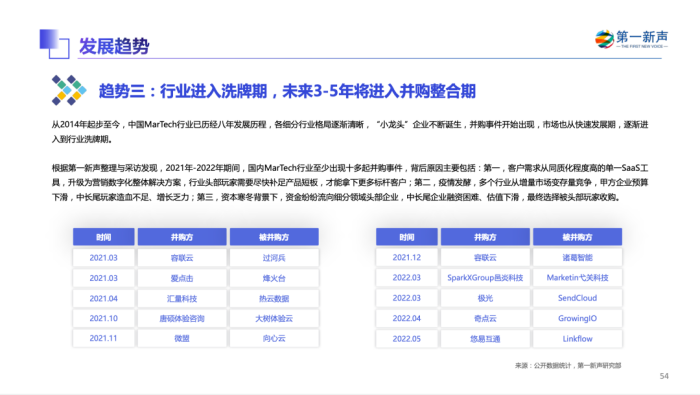Select the 2021.03 cell in 爱点击 row
This screenshot has width=700, height=395.
pos(104,278)
